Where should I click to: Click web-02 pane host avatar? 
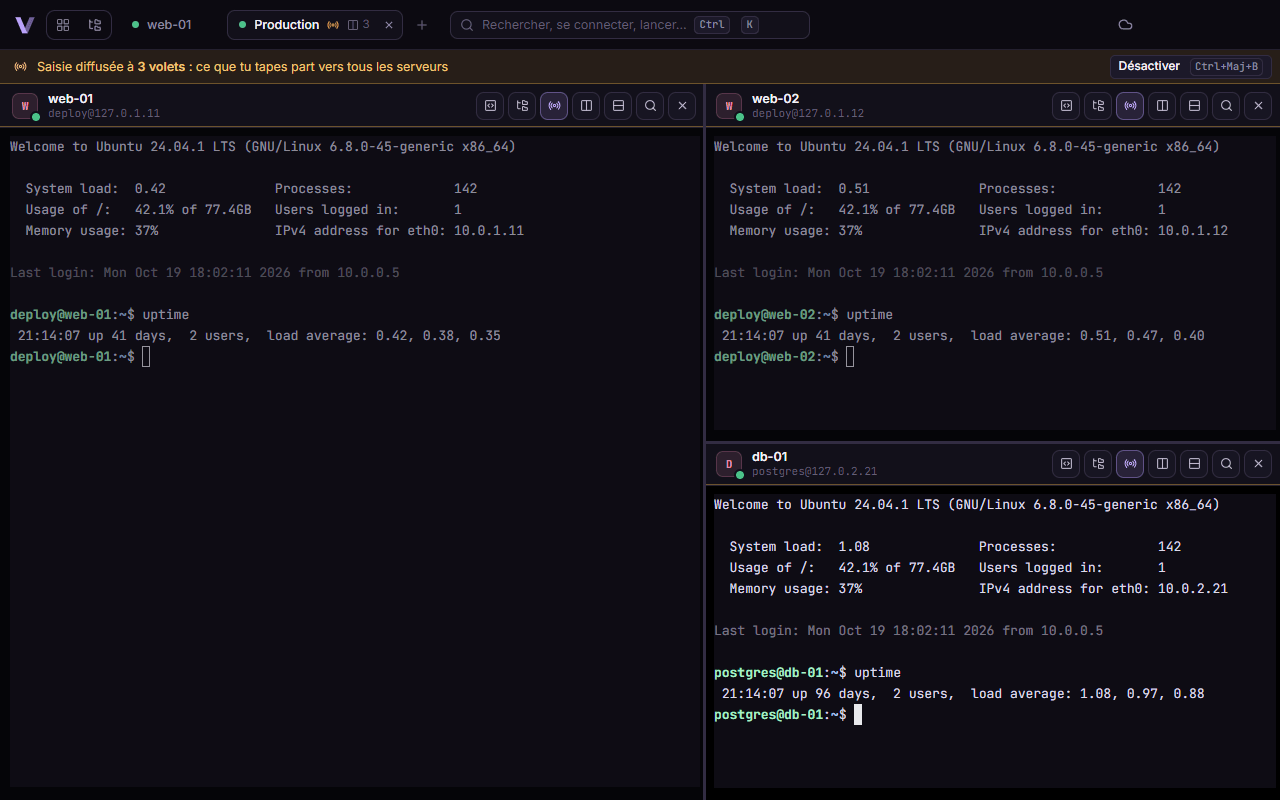(729, 105)
